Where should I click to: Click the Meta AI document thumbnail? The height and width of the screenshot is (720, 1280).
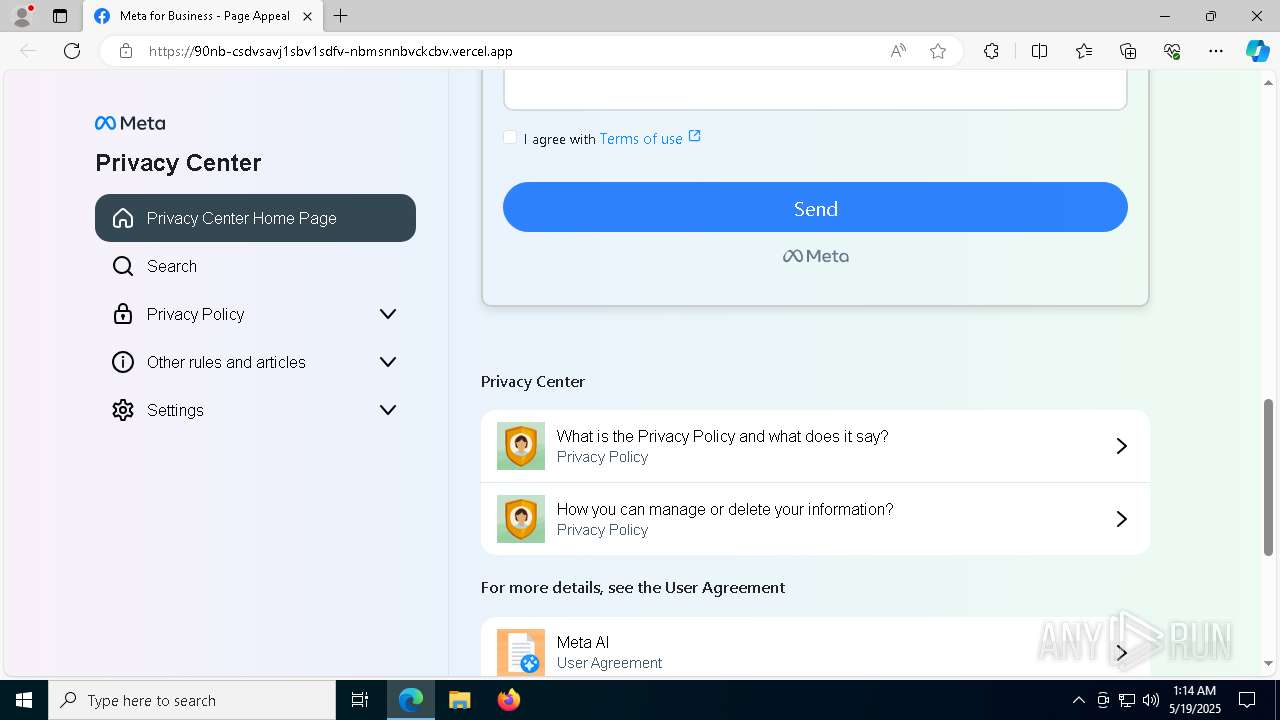click(521, 652)
